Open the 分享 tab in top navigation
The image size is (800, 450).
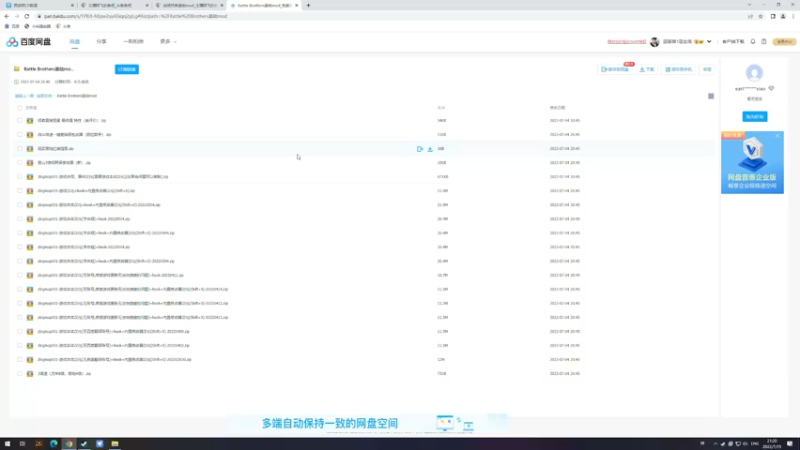coord(102,41)
